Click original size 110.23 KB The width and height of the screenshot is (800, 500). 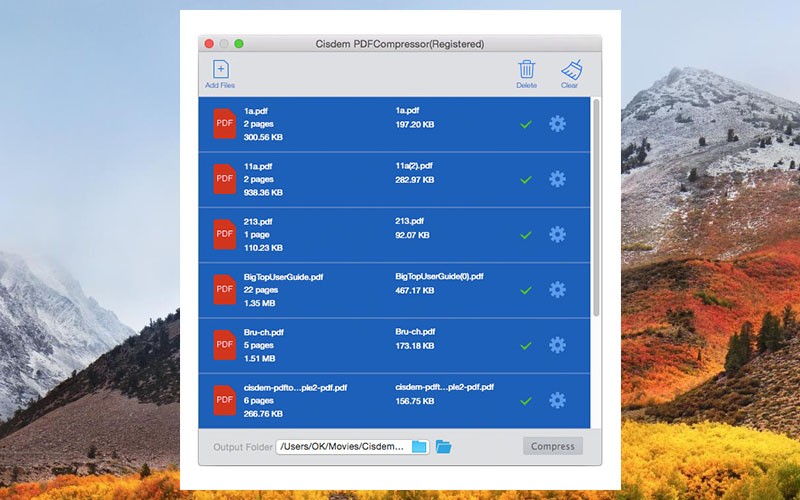263,248
